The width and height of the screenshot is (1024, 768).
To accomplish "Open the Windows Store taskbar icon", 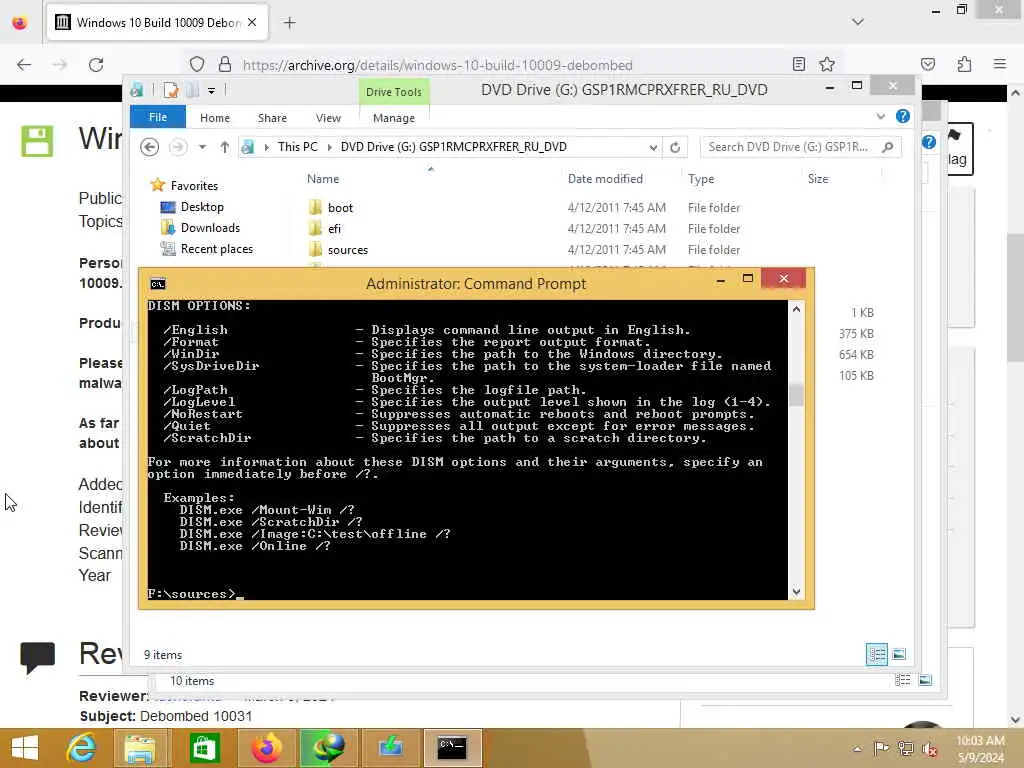I will [204, 748].
